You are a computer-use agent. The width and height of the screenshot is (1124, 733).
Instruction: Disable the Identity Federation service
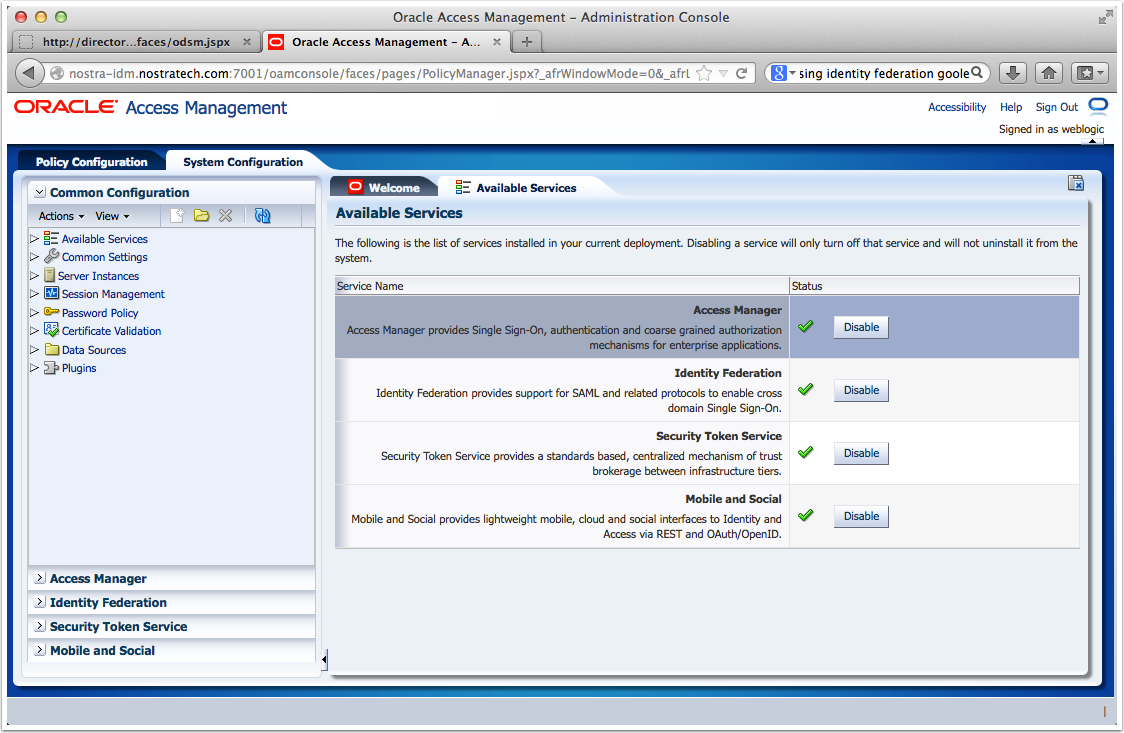[x=860, y=390]
